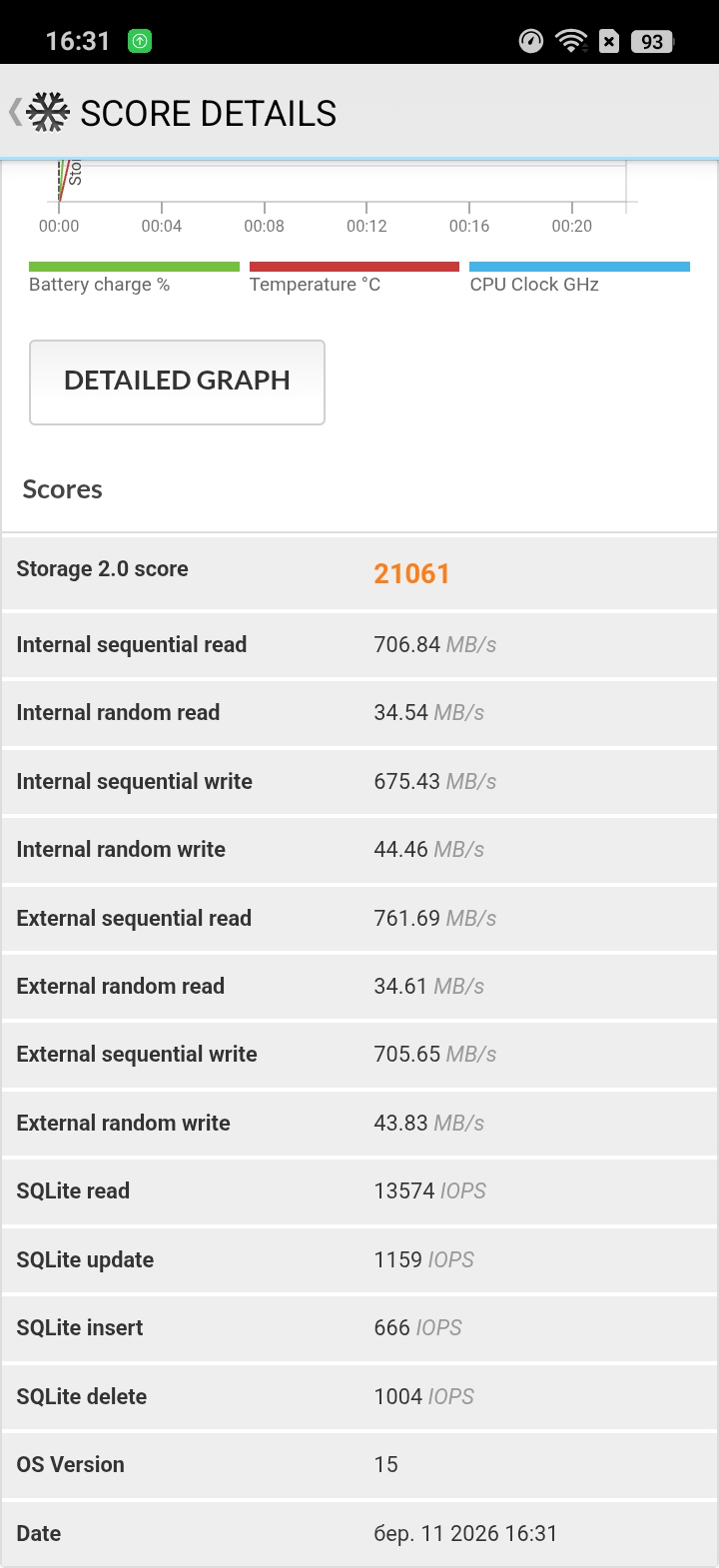Tap the Date row at bottom
The width and height of the screenshot is (719, 1568).
359,1533
